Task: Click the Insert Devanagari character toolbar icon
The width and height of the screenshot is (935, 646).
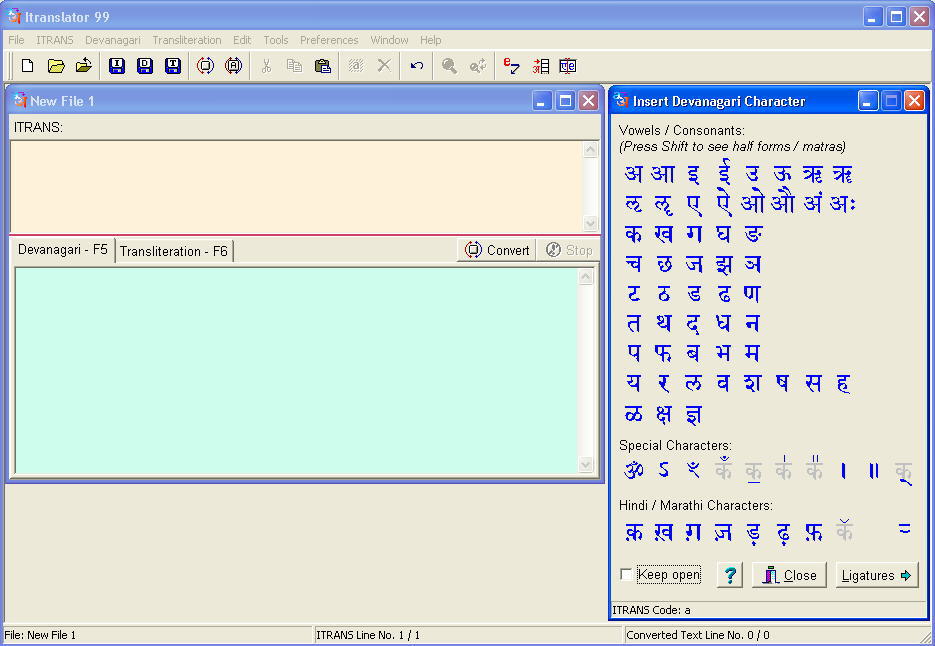Action: 541,66
